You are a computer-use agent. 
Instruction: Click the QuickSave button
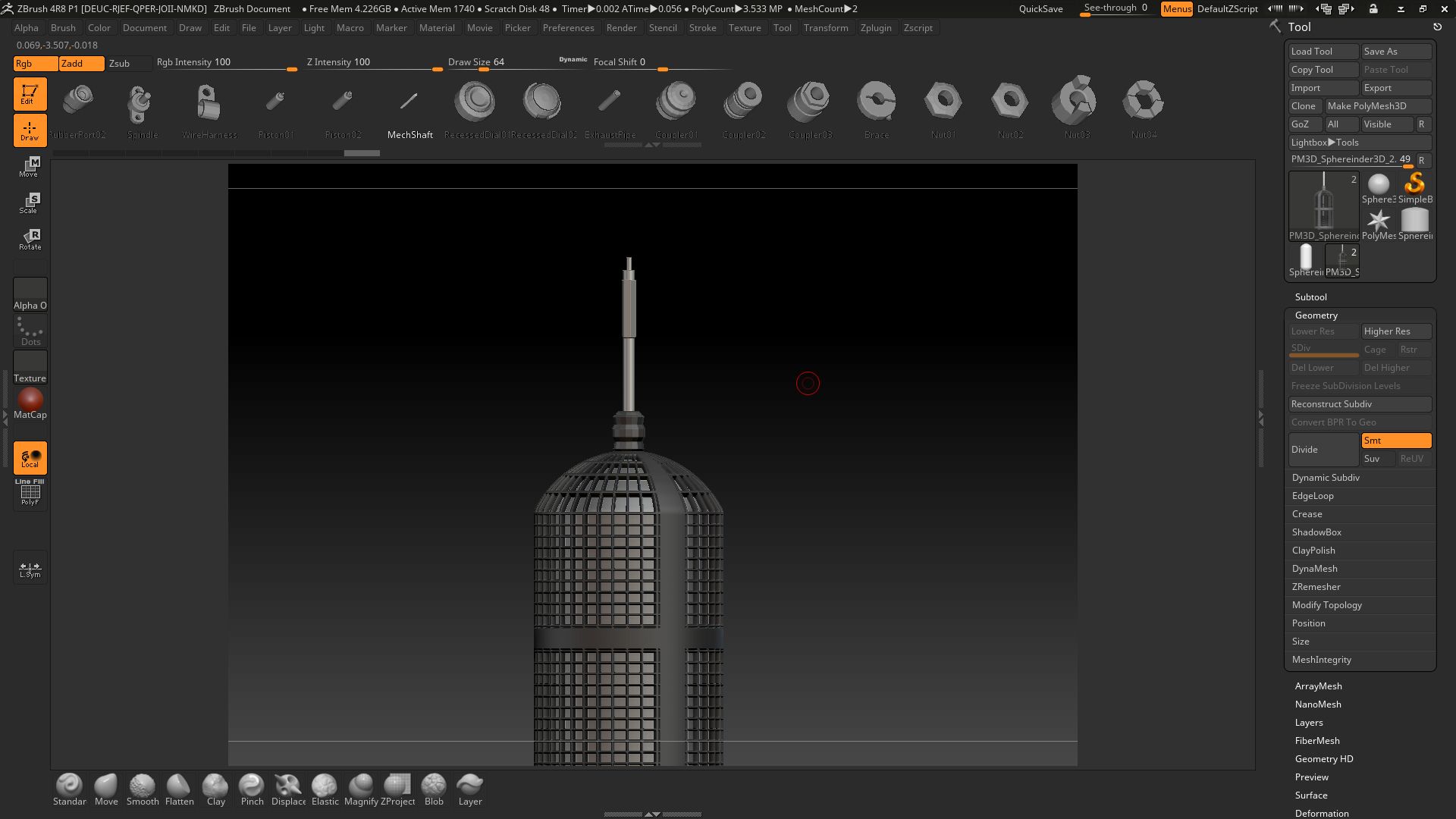coord(1040,9)
